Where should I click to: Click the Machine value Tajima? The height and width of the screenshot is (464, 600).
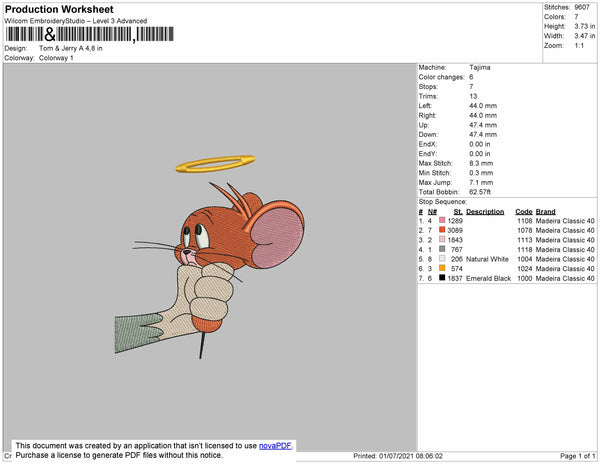click(480, 67)
